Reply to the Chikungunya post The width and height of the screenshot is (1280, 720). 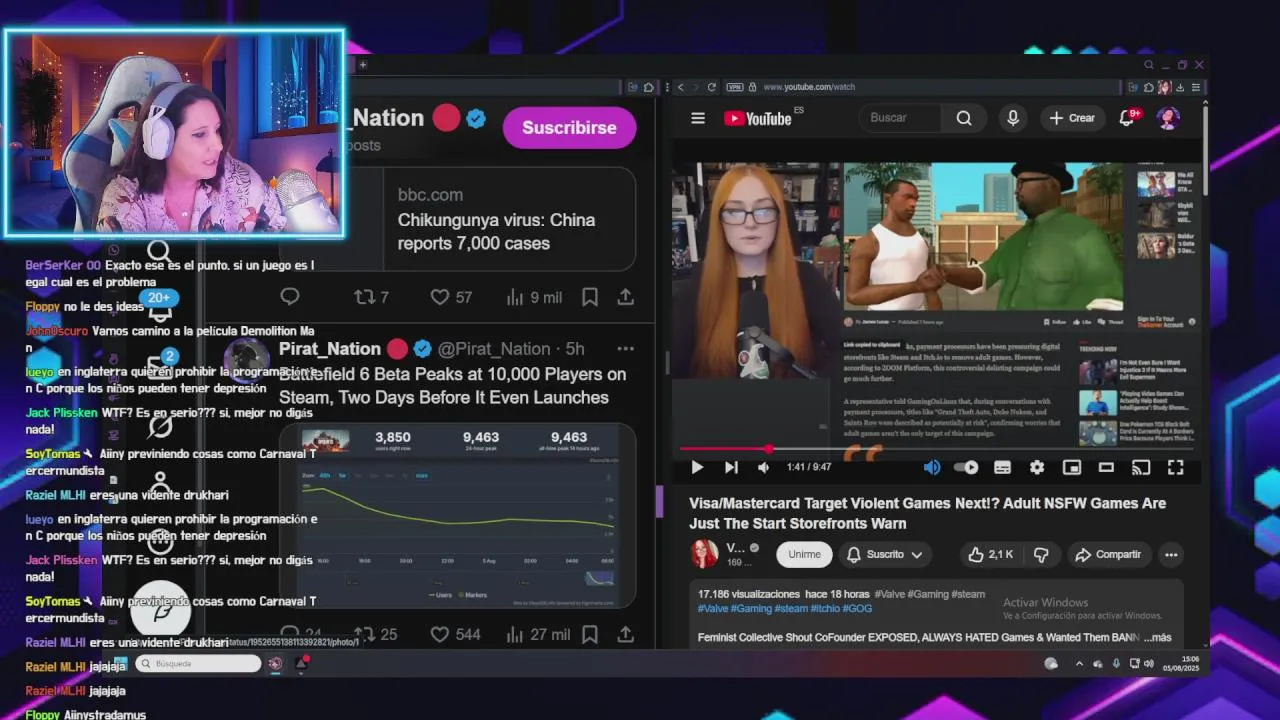pos(290,296)
